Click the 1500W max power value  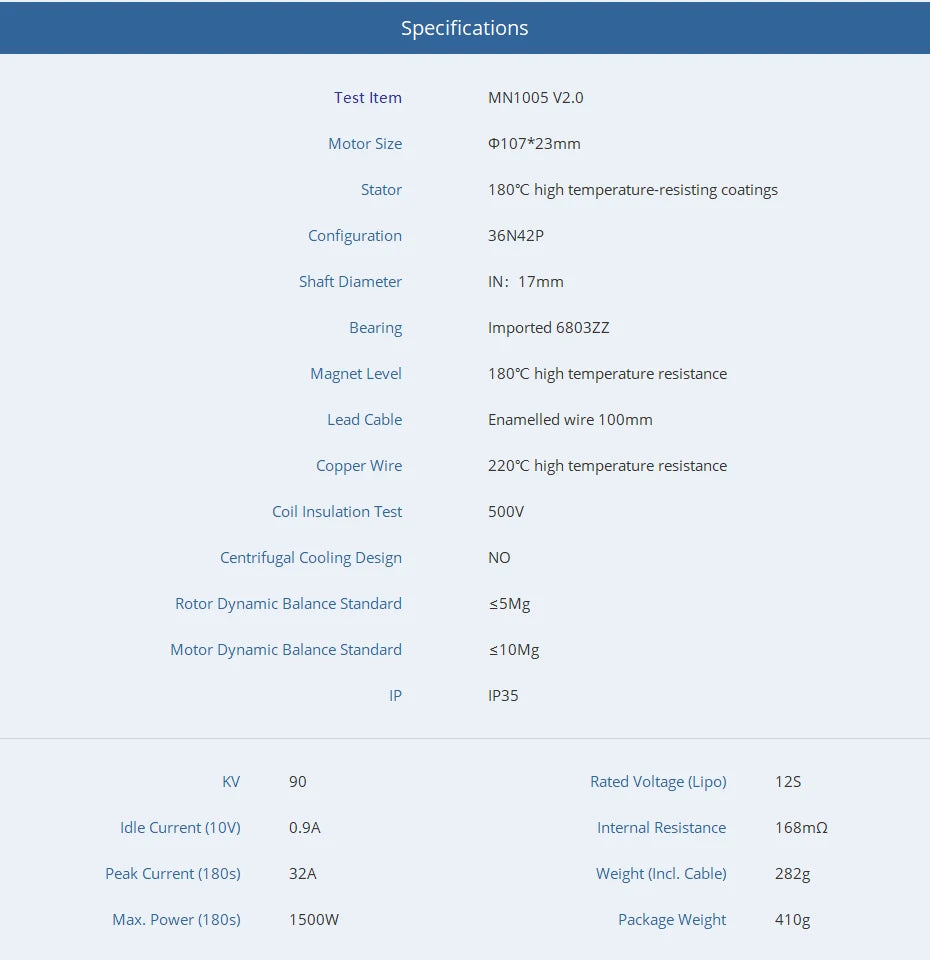pyautogui.click(x=314, y=920)
